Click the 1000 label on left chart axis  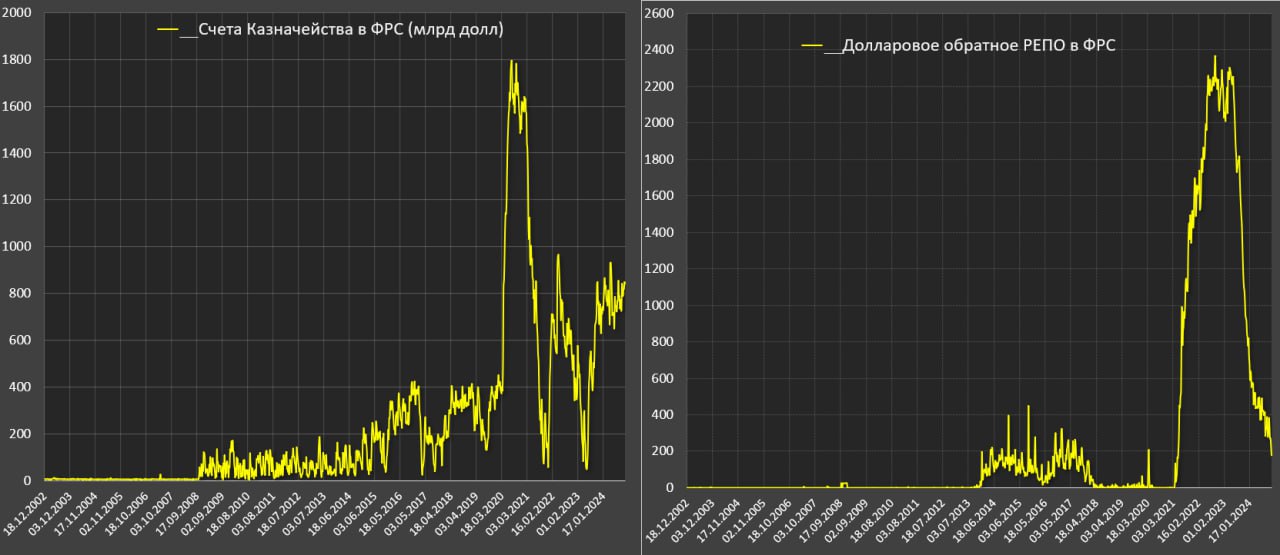pos(18,247)
